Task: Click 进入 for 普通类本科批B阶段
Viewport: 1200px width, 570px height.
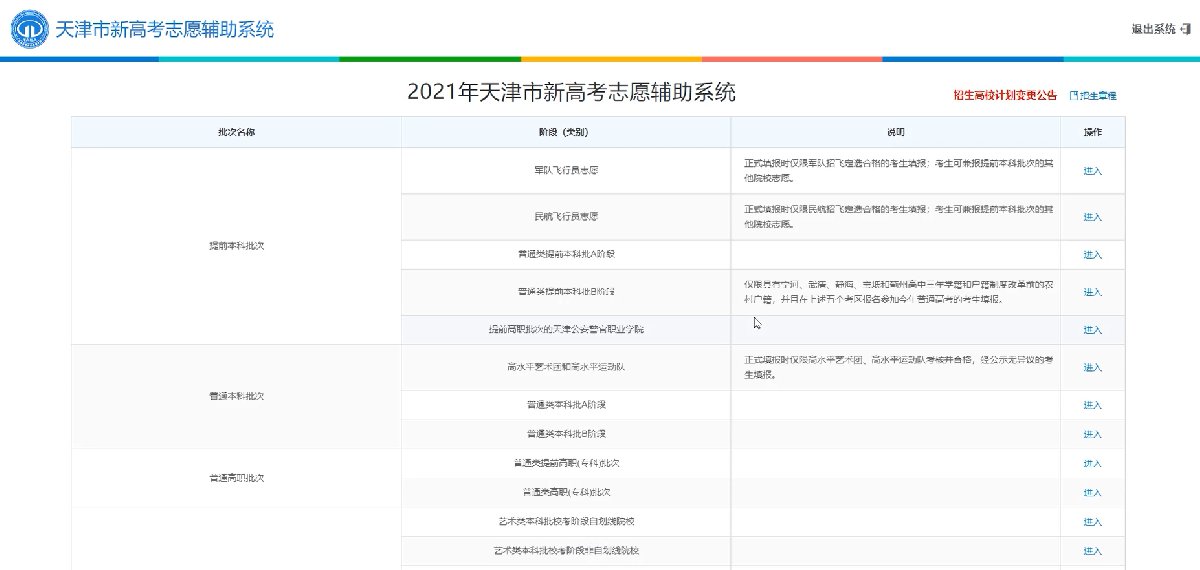Action: tap(1092, 435)
